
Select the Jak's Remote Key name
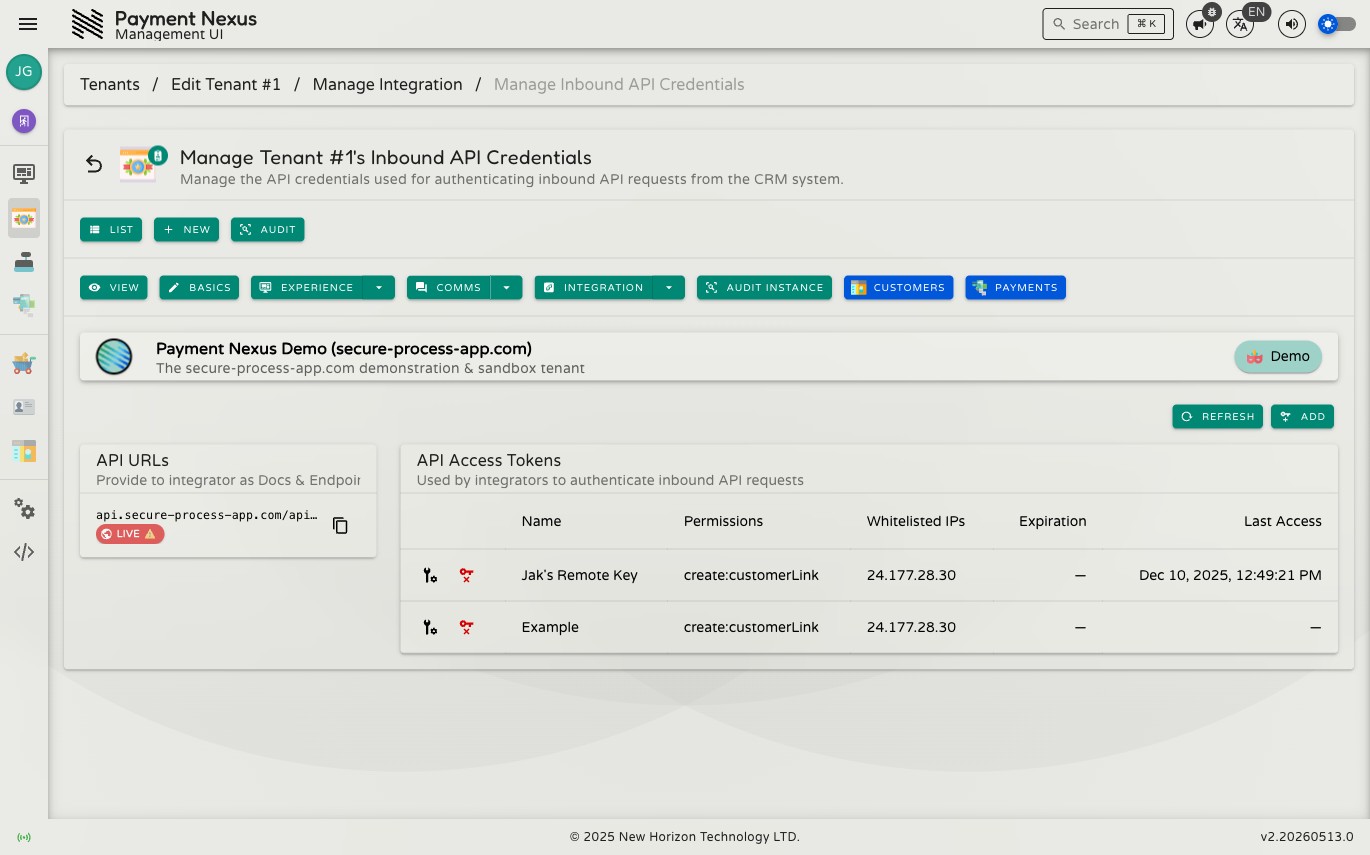click(x=579, y=575)
